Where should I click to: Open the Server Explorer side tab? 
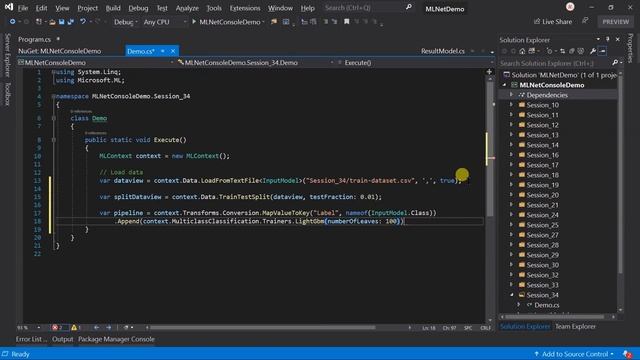pos(7,55)
